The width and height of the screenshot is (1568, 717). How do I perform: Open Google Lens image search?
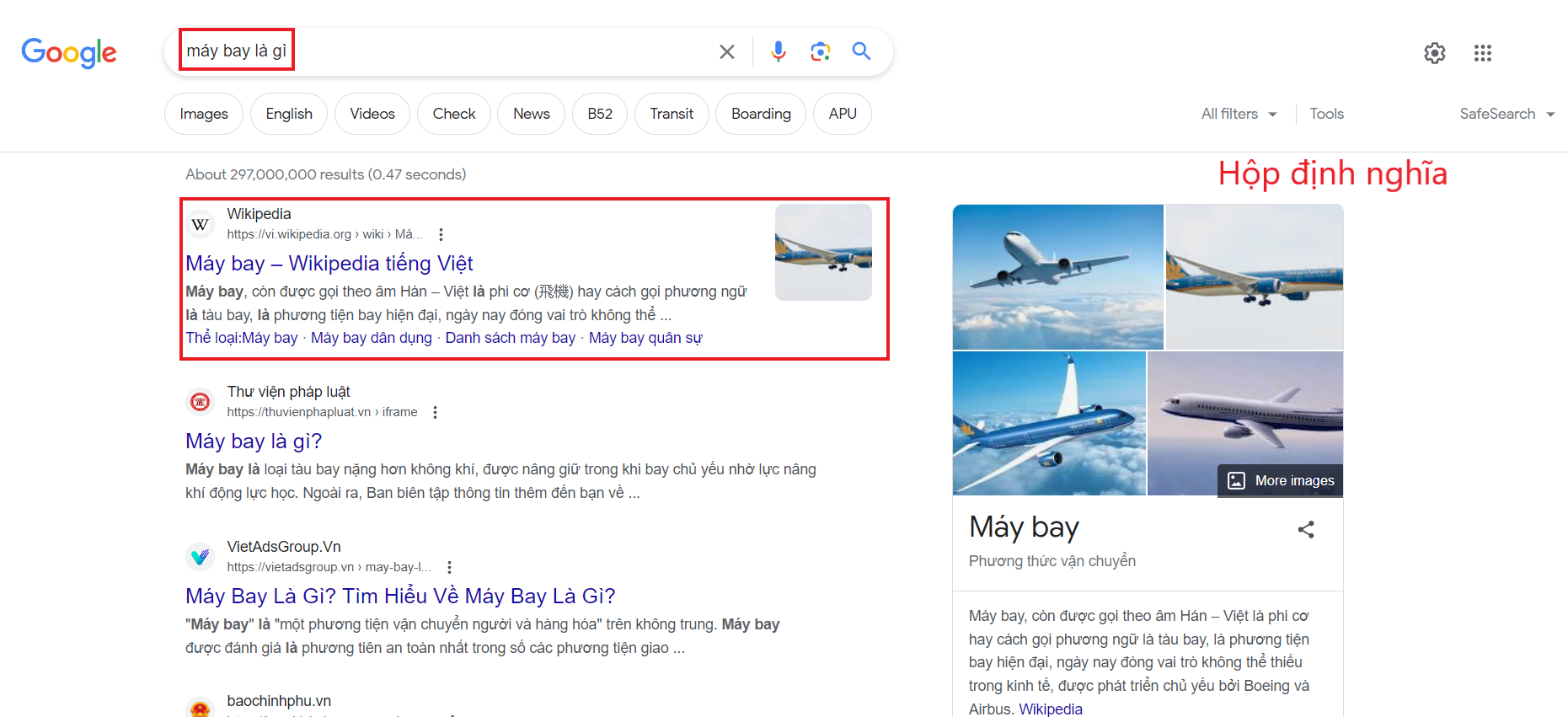[x=821, y=51]
